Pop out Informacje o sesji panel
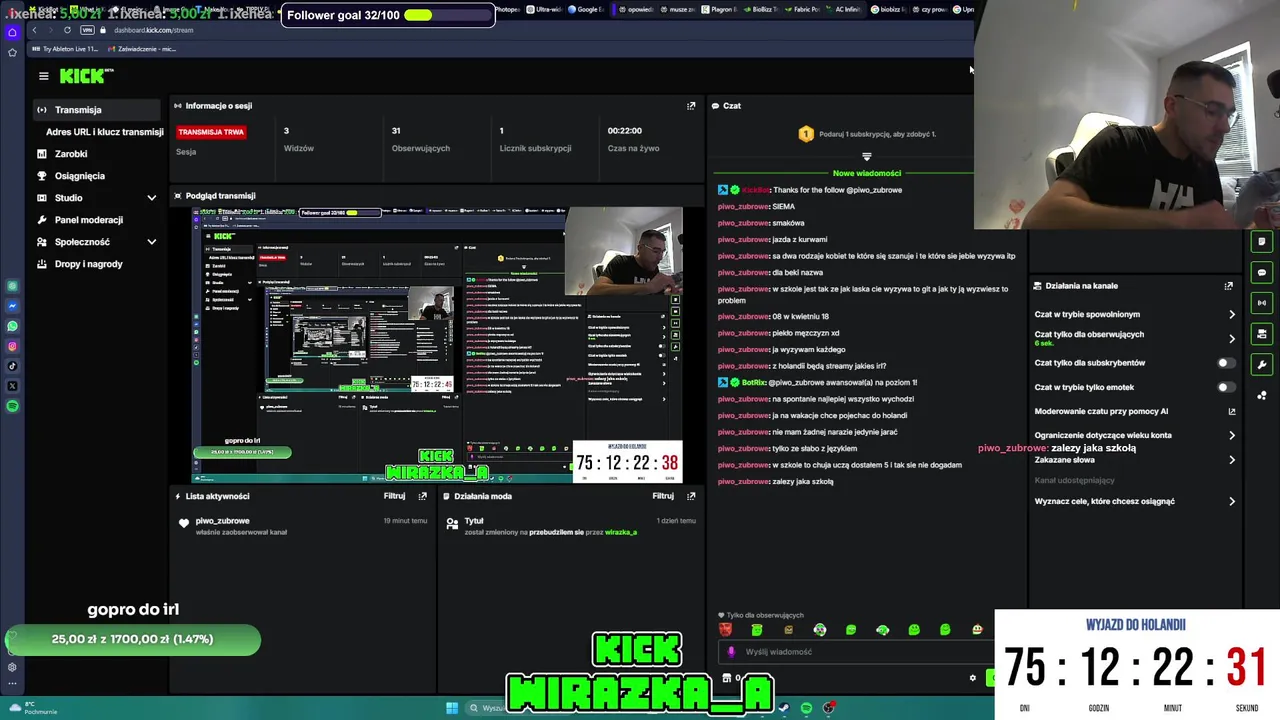This screenshot has width=1280, height=720. click(x=691, y=106)
